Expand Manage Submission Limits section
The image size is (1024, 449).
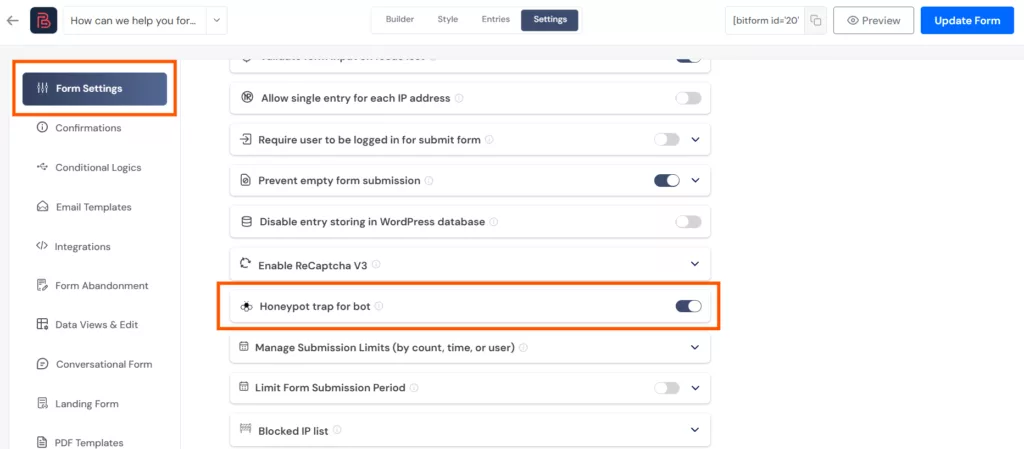695,347
